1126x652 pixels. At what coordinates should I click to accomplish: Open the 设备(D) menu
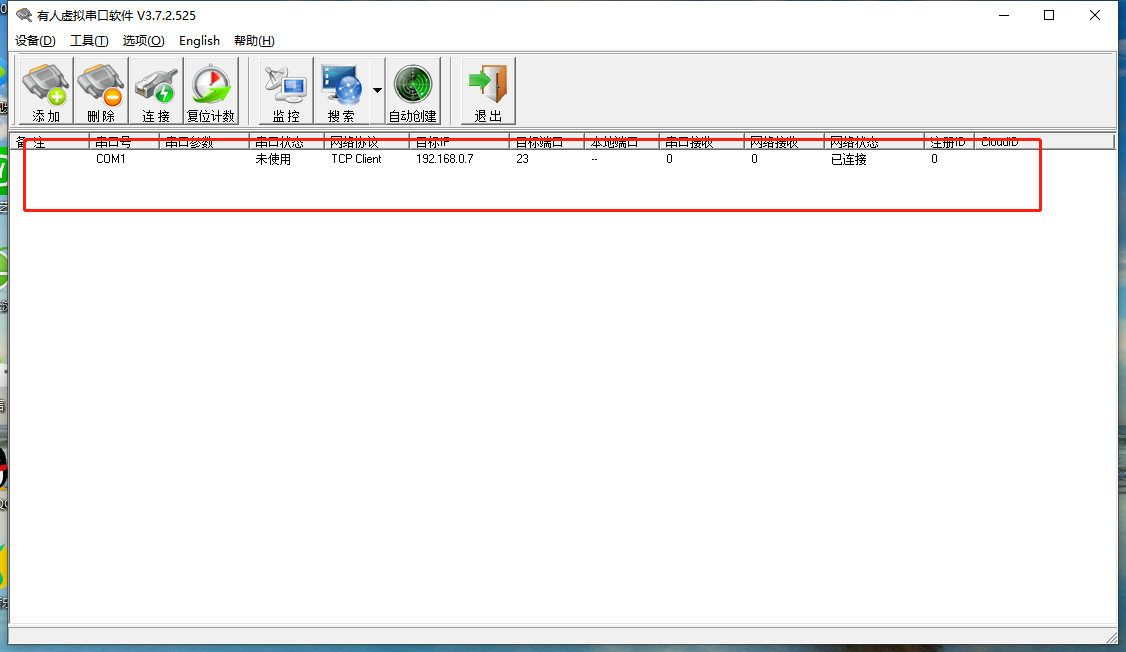click(x=35, y=40)
